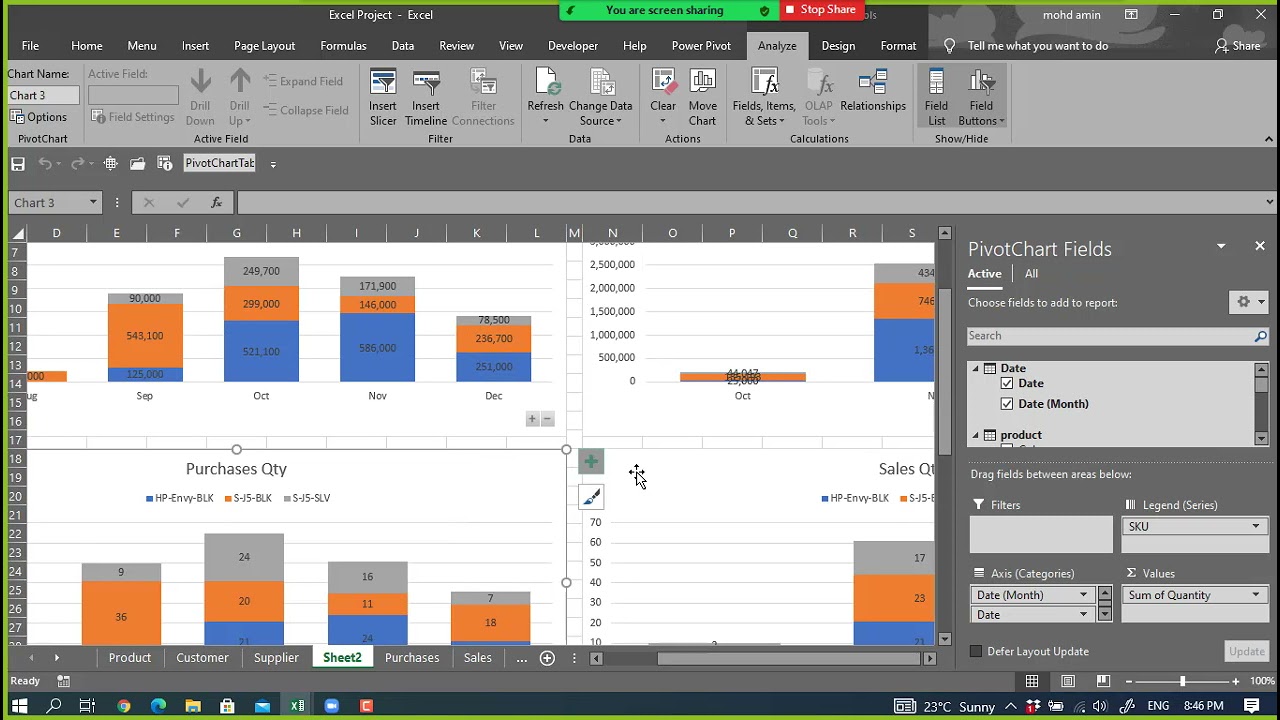The width and height of the screenshot is (1280, 720).
Task: Open PivotChart Options
Action: (x=38, y=117)
